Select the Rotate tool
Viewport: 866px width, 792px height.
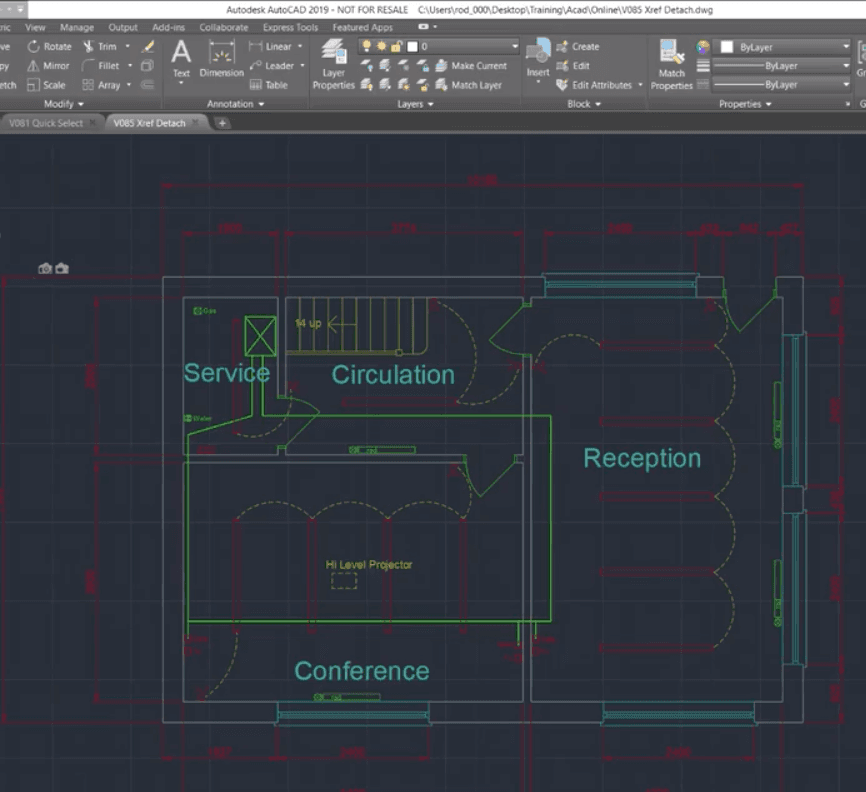coord(50,47)
